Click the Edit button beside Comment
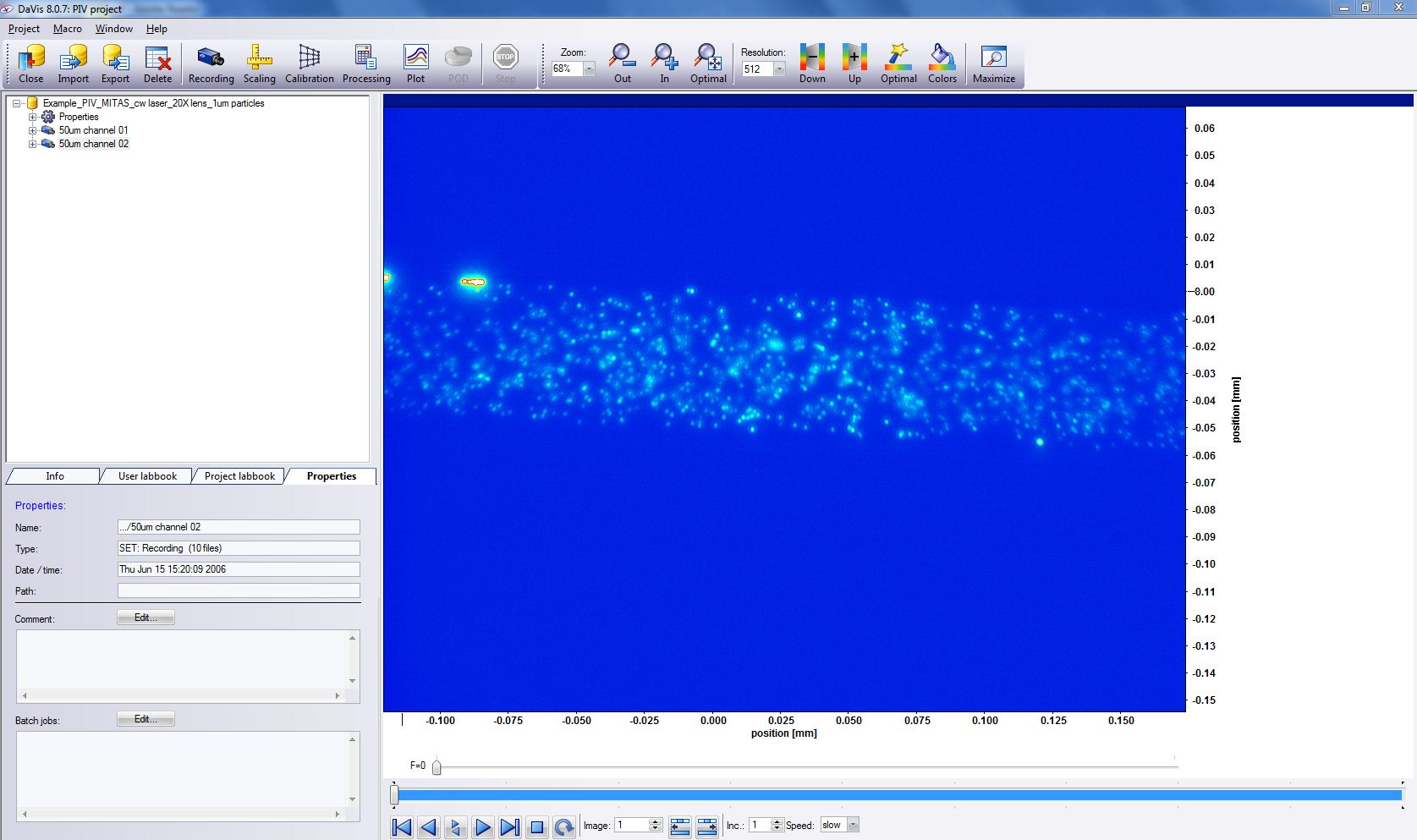The height and width of the screenshot is (840, 1417). [146, 618]
